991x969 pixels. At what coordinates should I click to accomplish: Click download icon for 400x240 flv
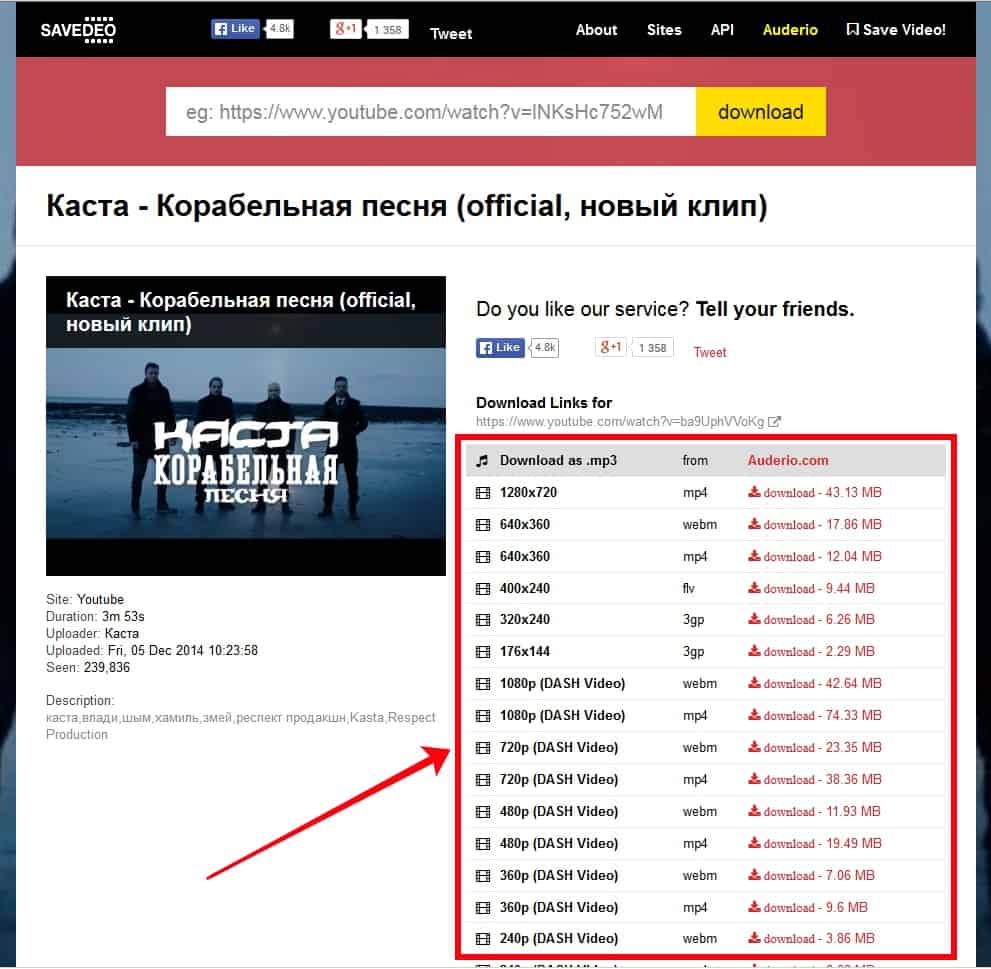755,588
